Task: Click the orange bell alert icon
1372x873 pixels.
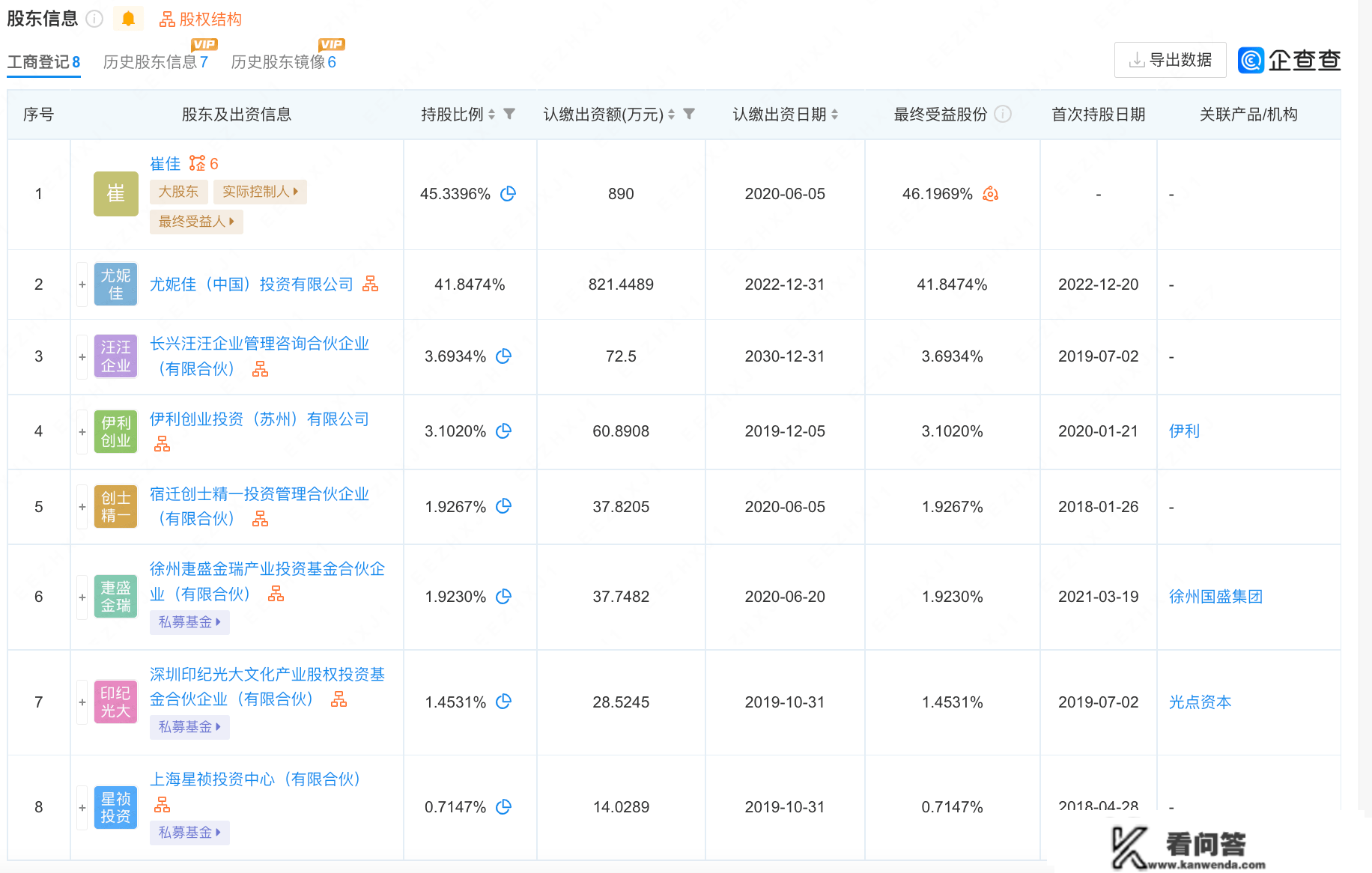Action: point(128,19)
